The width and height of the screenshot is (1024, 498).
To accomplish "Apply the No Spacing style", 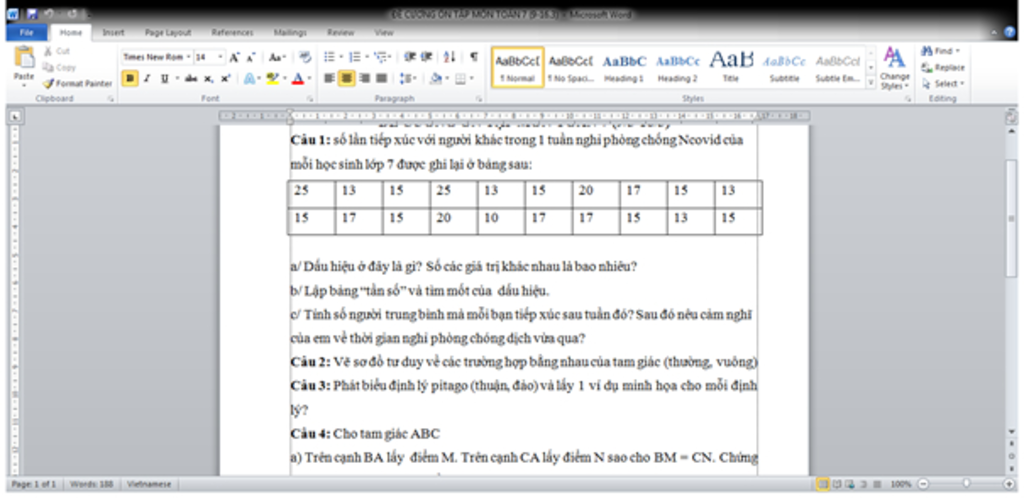I will pos(571,67).
